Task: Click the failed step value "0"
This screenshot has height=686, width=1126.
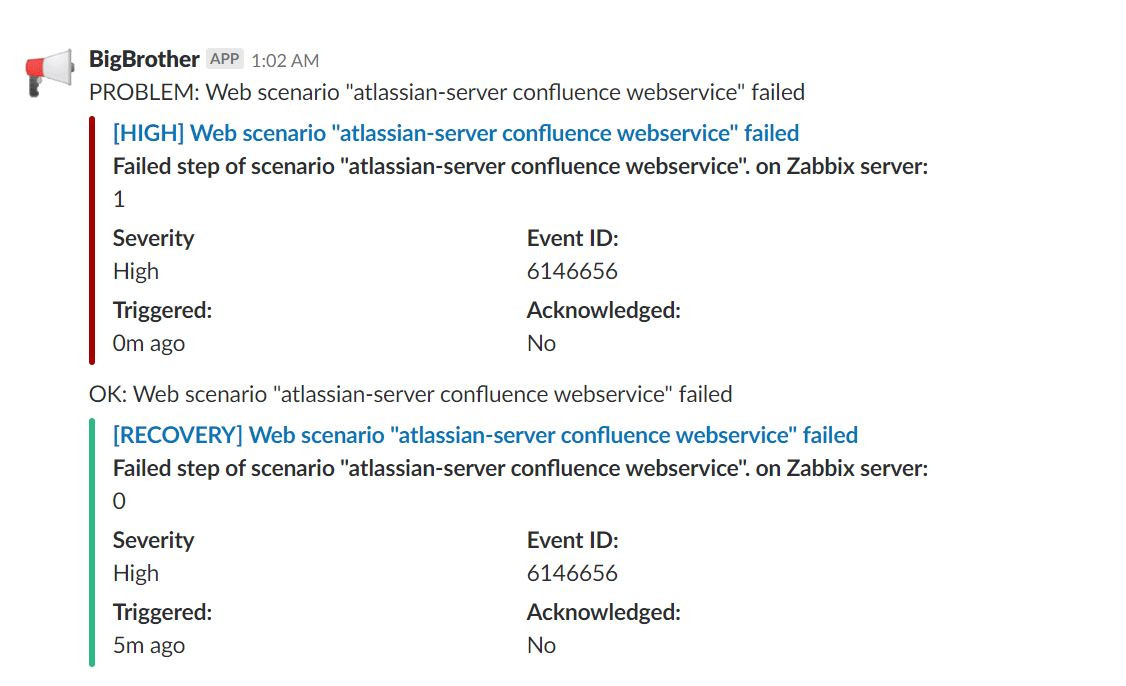Action: coord(119,501)
